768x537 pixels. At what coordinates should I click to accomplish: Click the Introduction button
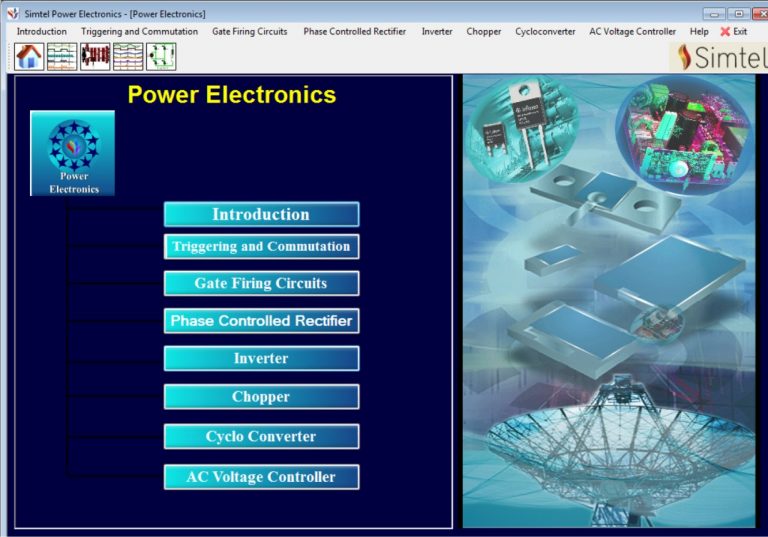click(x=262, y=214)
